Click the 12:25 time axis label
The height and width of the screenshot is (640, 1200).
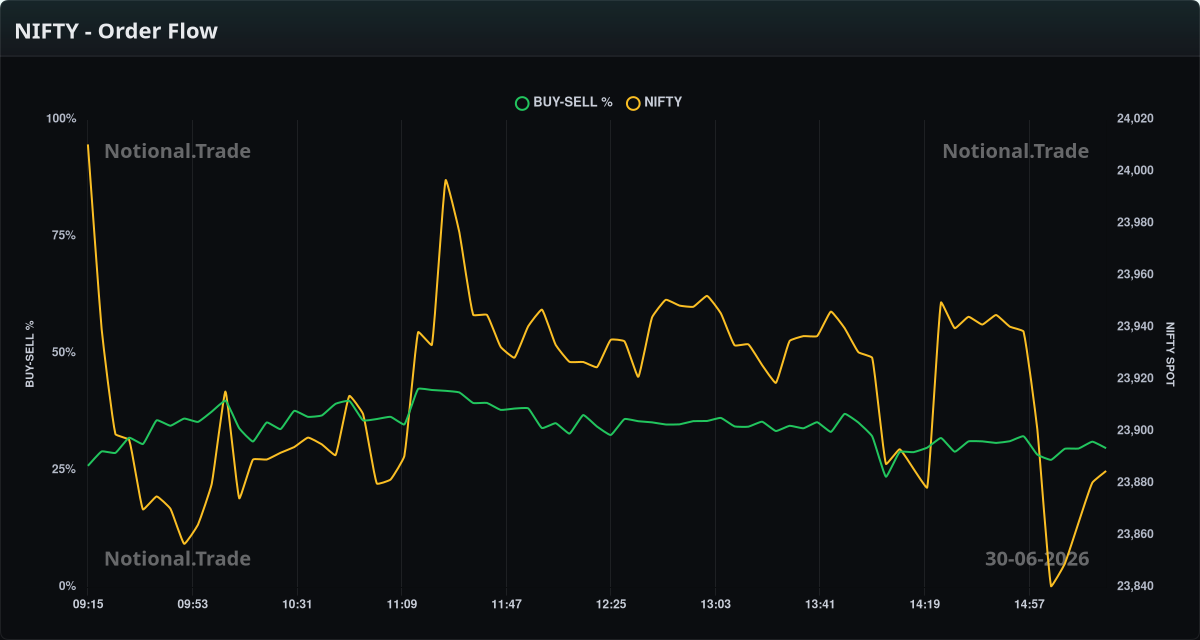point(610,604)
